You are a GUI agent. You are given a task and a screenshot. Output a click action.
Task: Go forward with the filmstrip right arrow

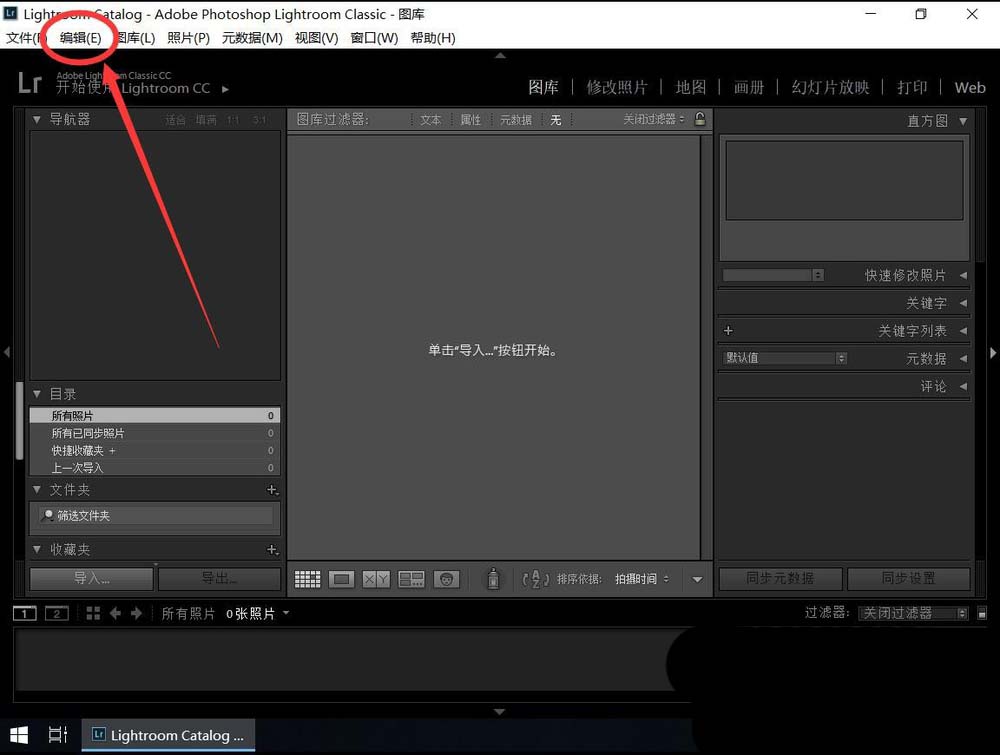(136, 613)
